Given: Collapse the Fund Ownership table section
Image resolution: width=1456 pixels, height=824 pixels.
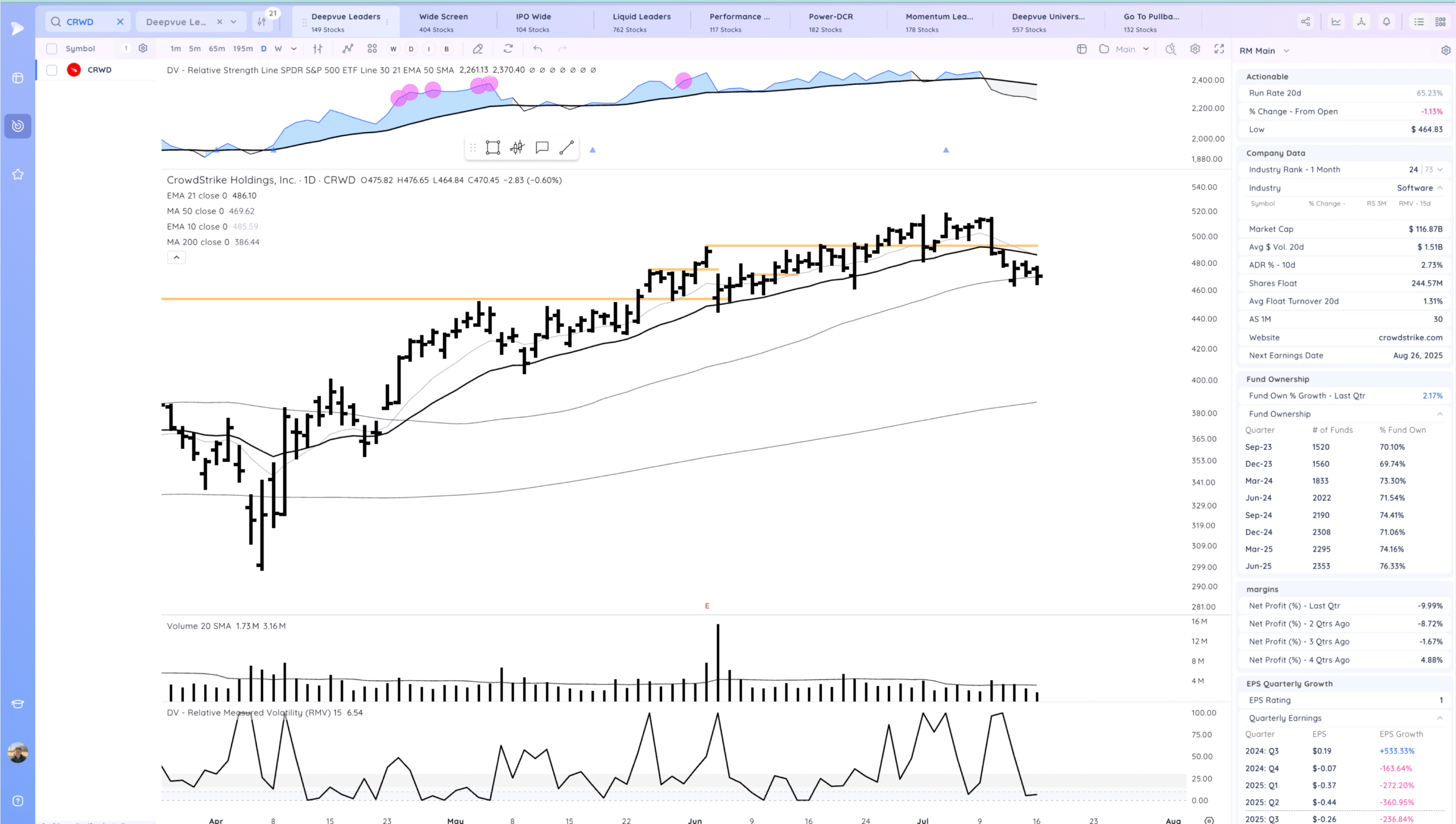Looking at the screenshot, I should 1440,414.
